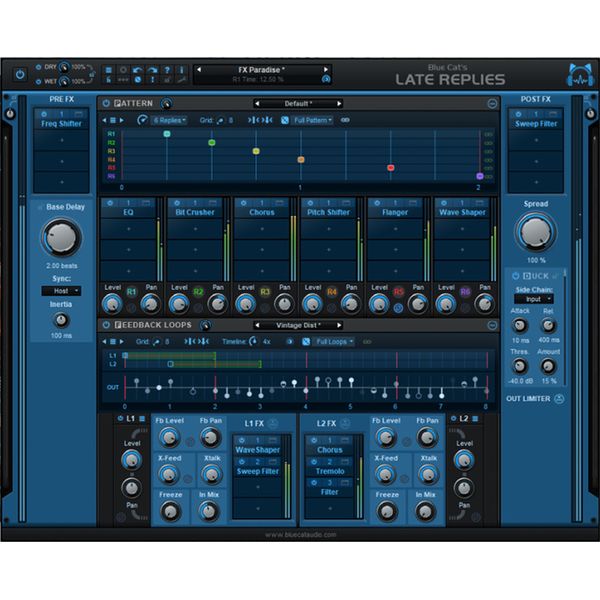600x600 pixels.
Task: Open the Full Loops dropdown
Action: pyautogui.click(x=334, y=342)
